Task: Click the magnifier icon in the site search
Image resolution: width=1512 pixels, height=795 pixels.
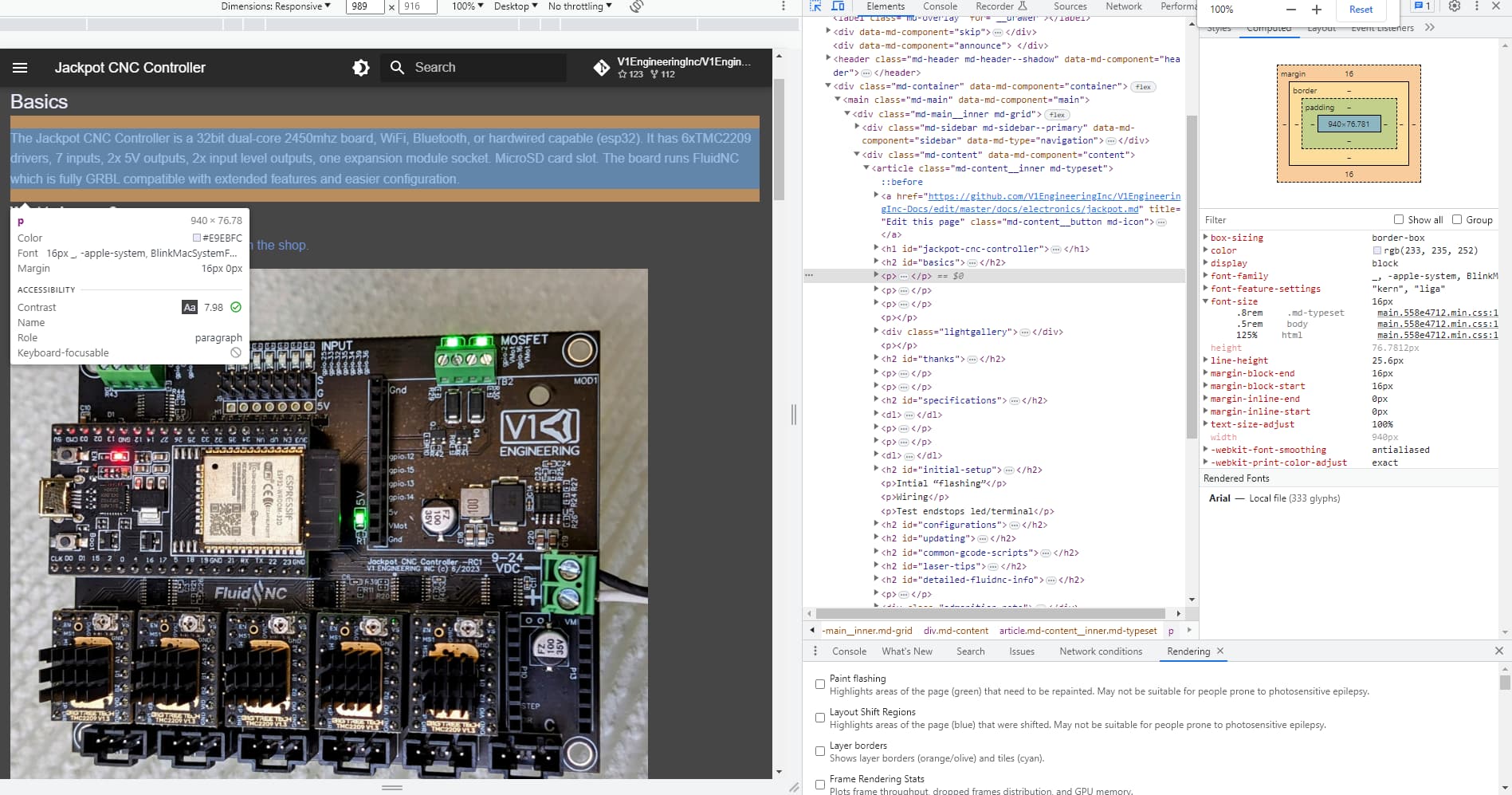Action: (x=397, y=68)
